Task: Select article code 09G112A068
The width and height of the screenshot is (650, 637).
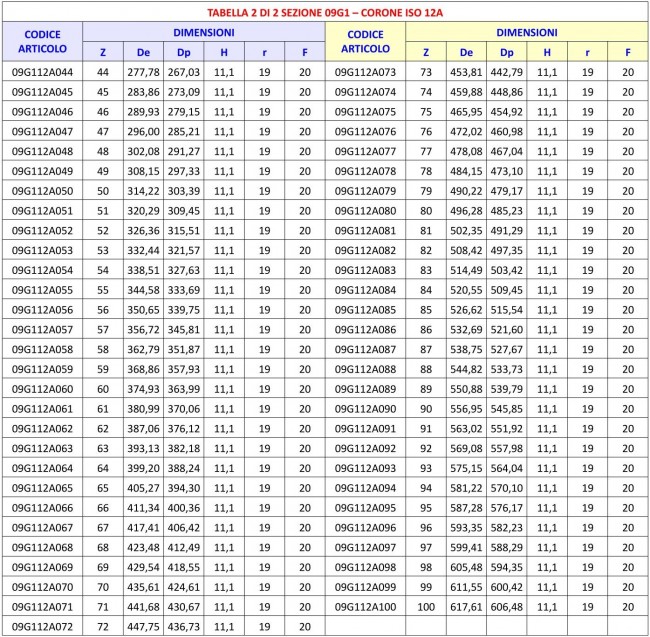Action: [x=42, y=547]
